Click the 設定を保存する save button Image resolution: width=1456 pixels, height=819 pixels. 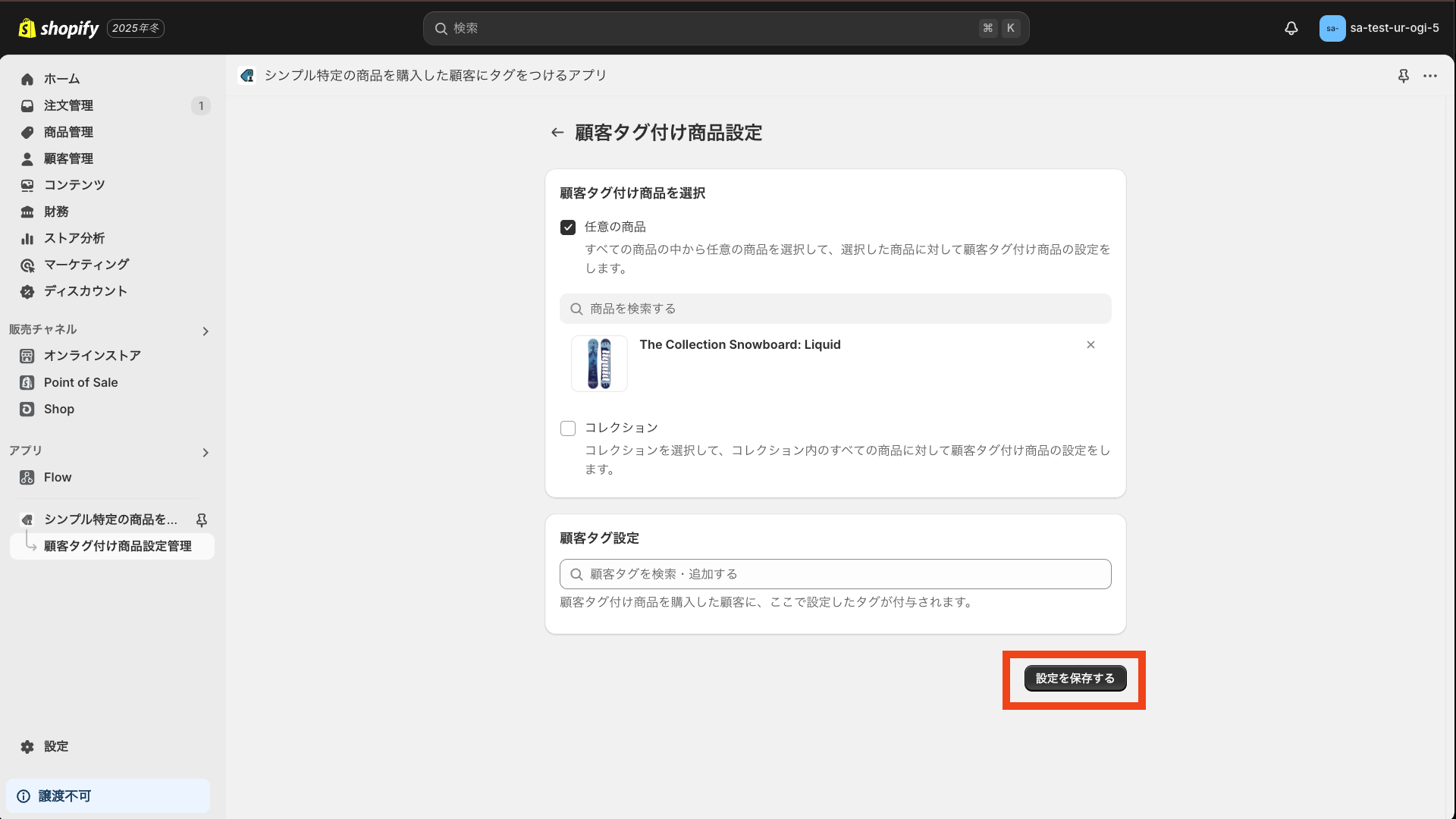(1075, 679)
